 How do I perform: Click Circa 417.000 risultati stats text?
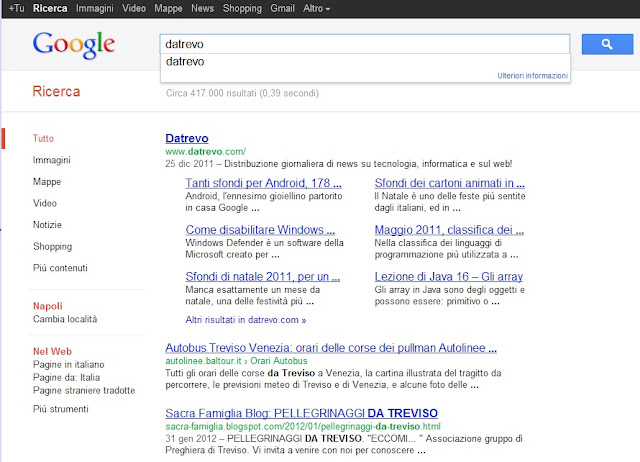(242, 93)
